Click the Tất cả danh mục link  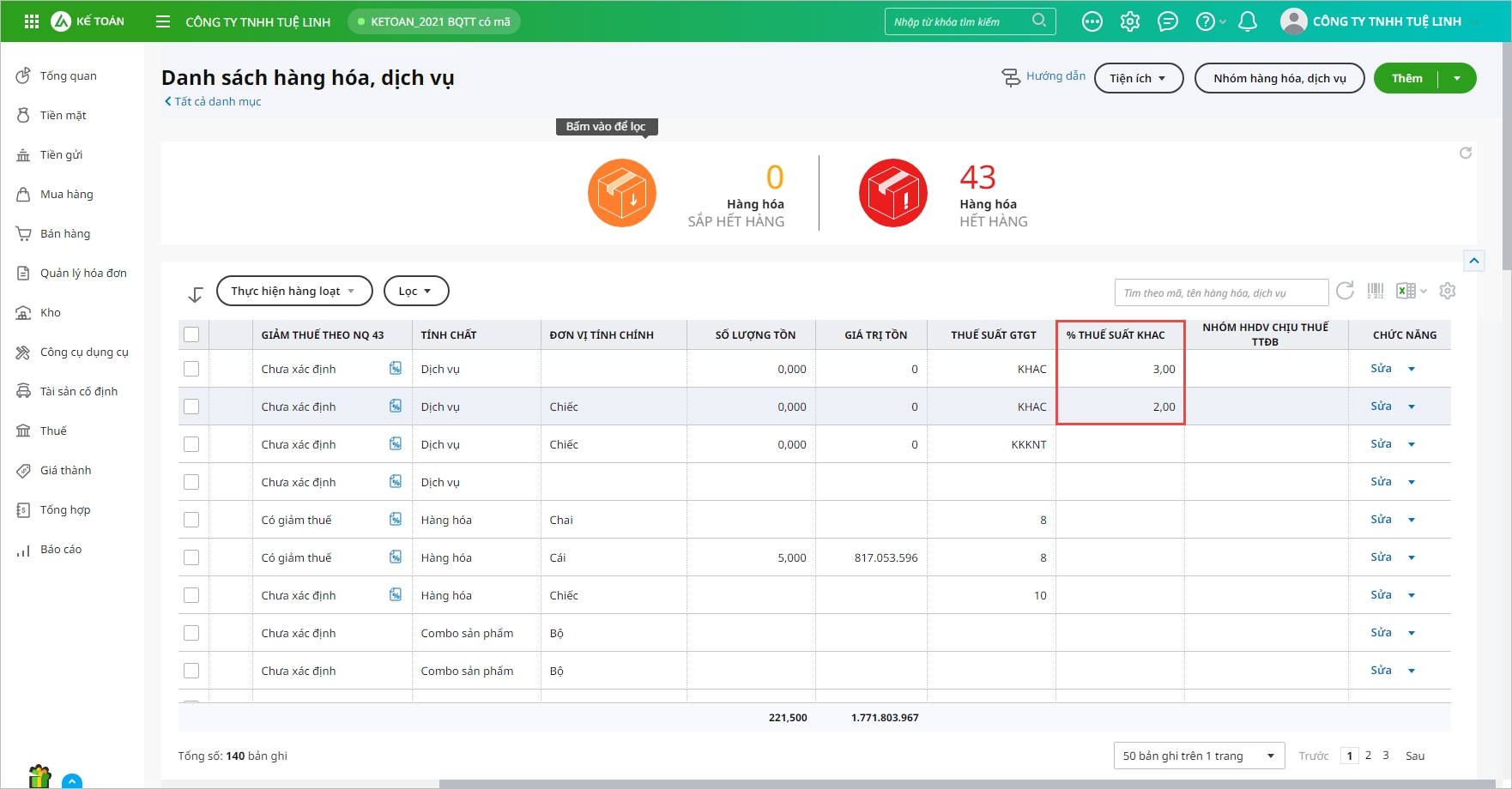(x=217, y=101)
